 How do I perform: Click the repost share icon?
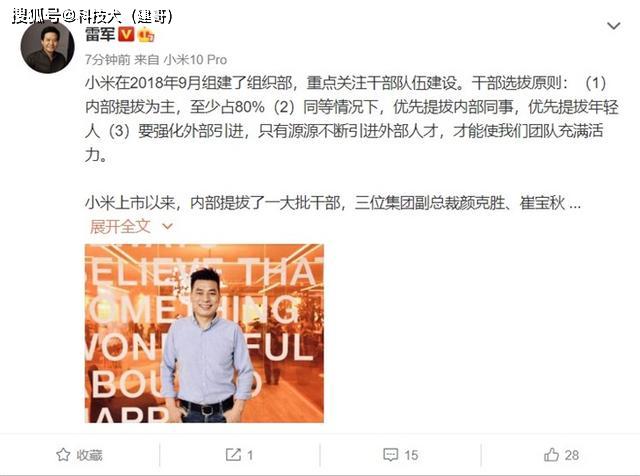233,454
